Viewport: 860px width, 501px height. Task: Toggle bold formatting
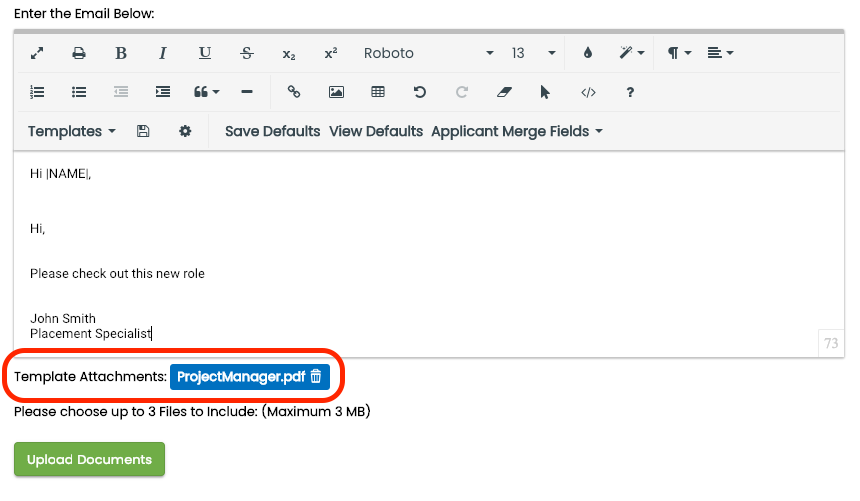point(121,53)
